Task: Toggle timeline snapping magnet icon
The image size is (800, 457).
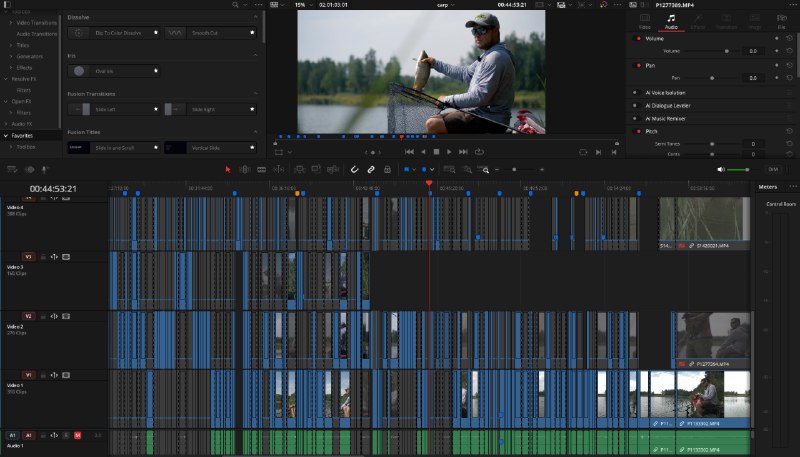Action: (354, 169)
